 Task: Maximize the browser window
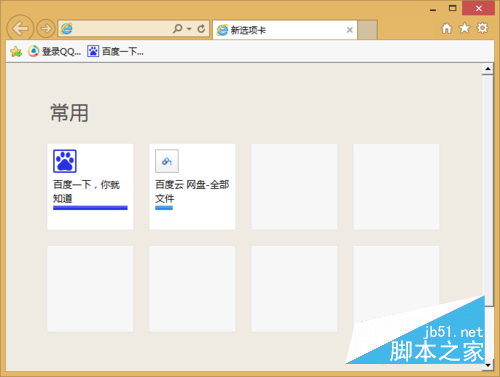(452, 8)
